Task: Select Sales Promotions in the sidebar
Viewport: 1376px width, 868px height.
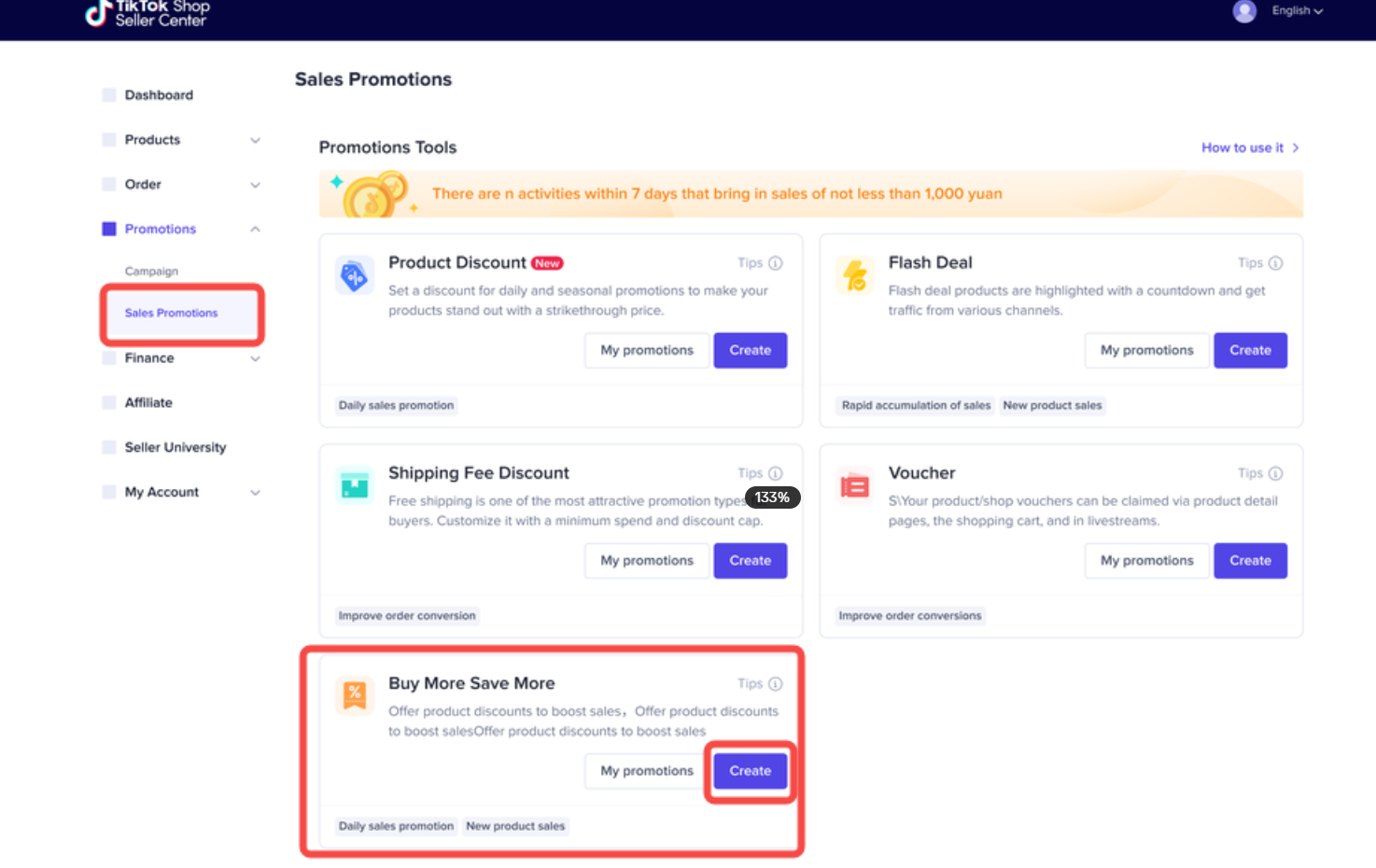Action: pyautogui.click(x=172, y=314)
